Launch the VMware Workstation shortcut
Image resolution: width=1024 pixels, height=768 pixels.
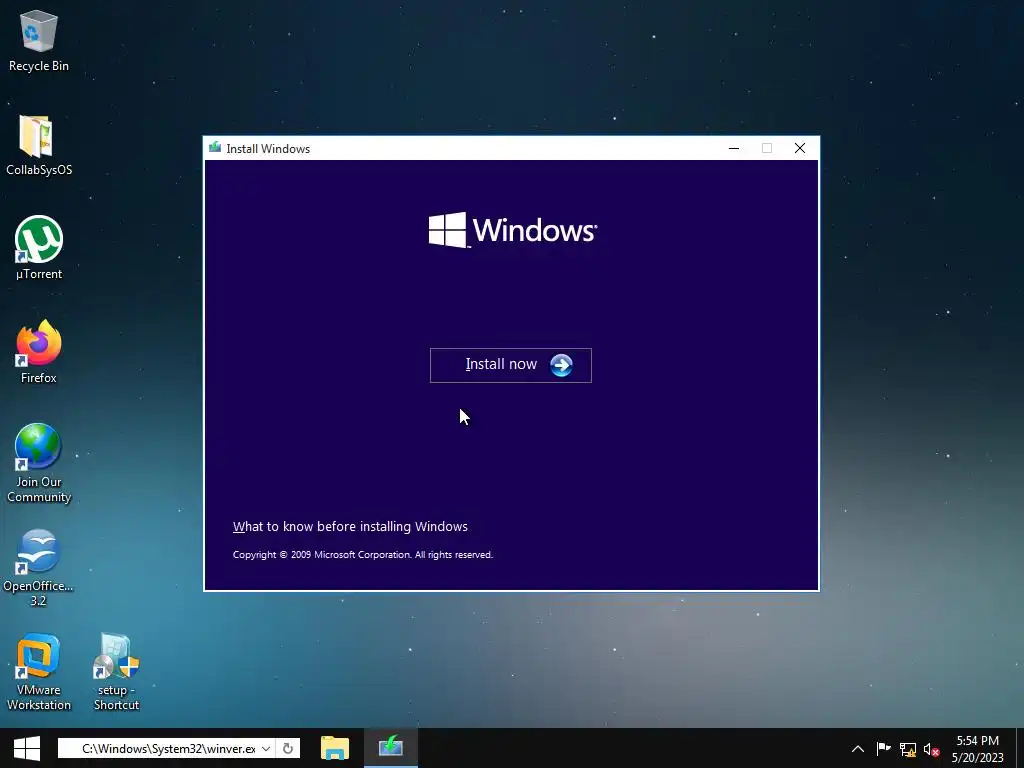[x=39, y=671]
